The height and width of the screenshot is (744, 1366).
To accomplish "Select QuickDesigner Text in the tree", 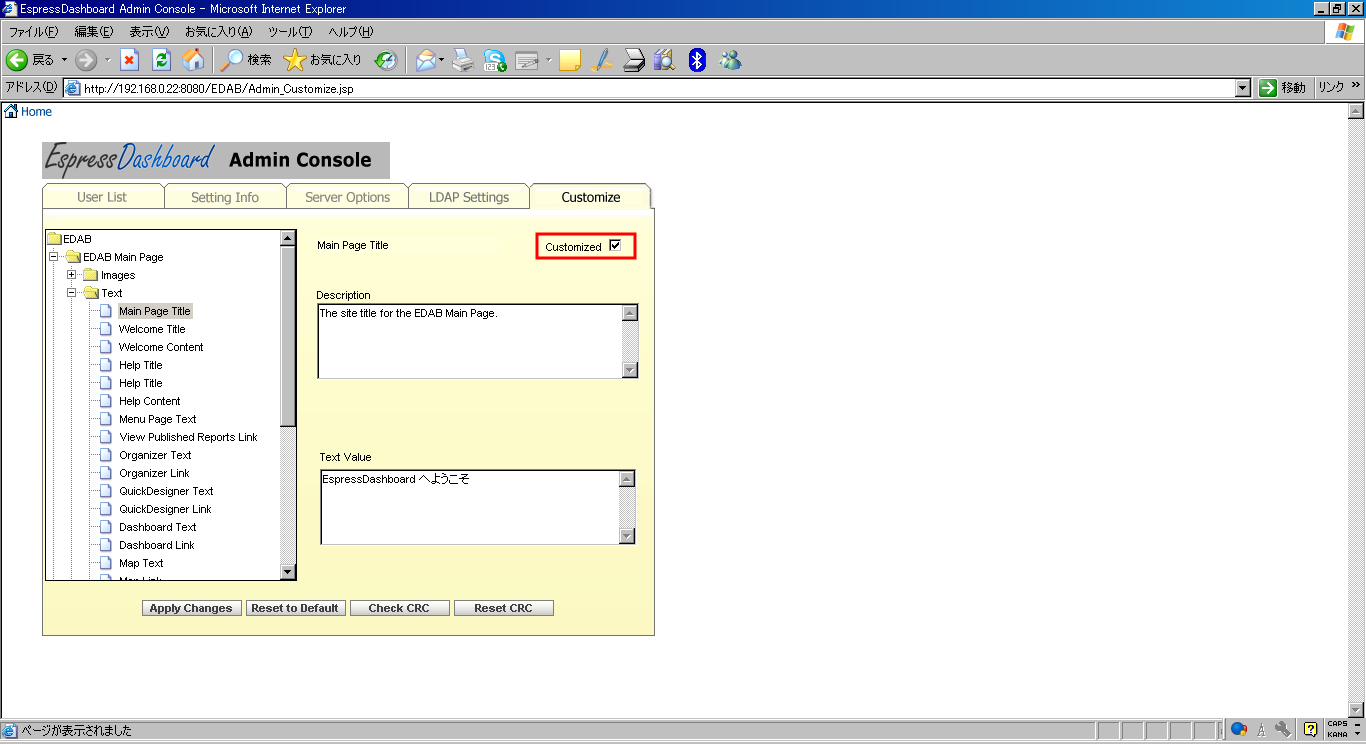I will (x=166, y=491).
